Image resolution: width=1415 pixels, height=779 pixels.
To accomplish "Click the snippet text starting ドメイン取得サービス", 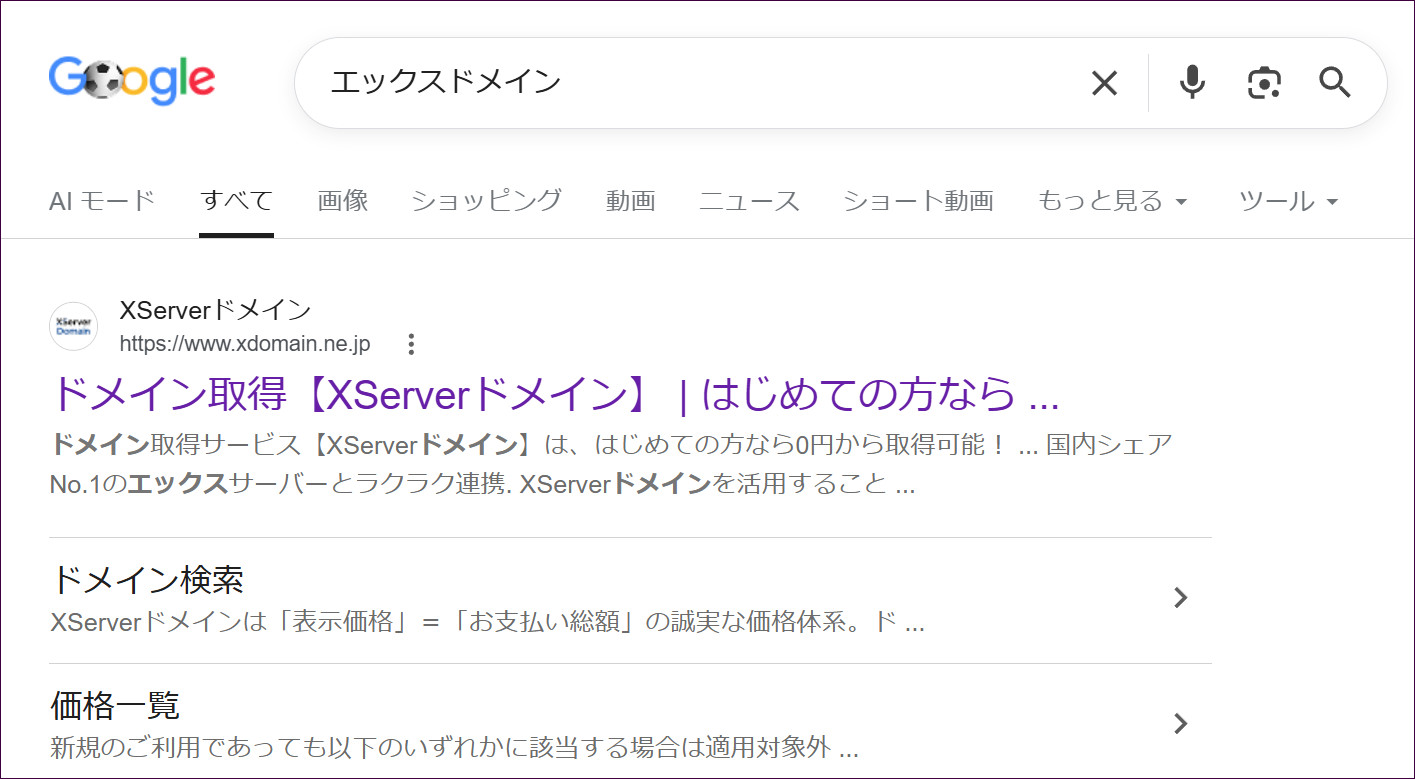I will (611, 464).
